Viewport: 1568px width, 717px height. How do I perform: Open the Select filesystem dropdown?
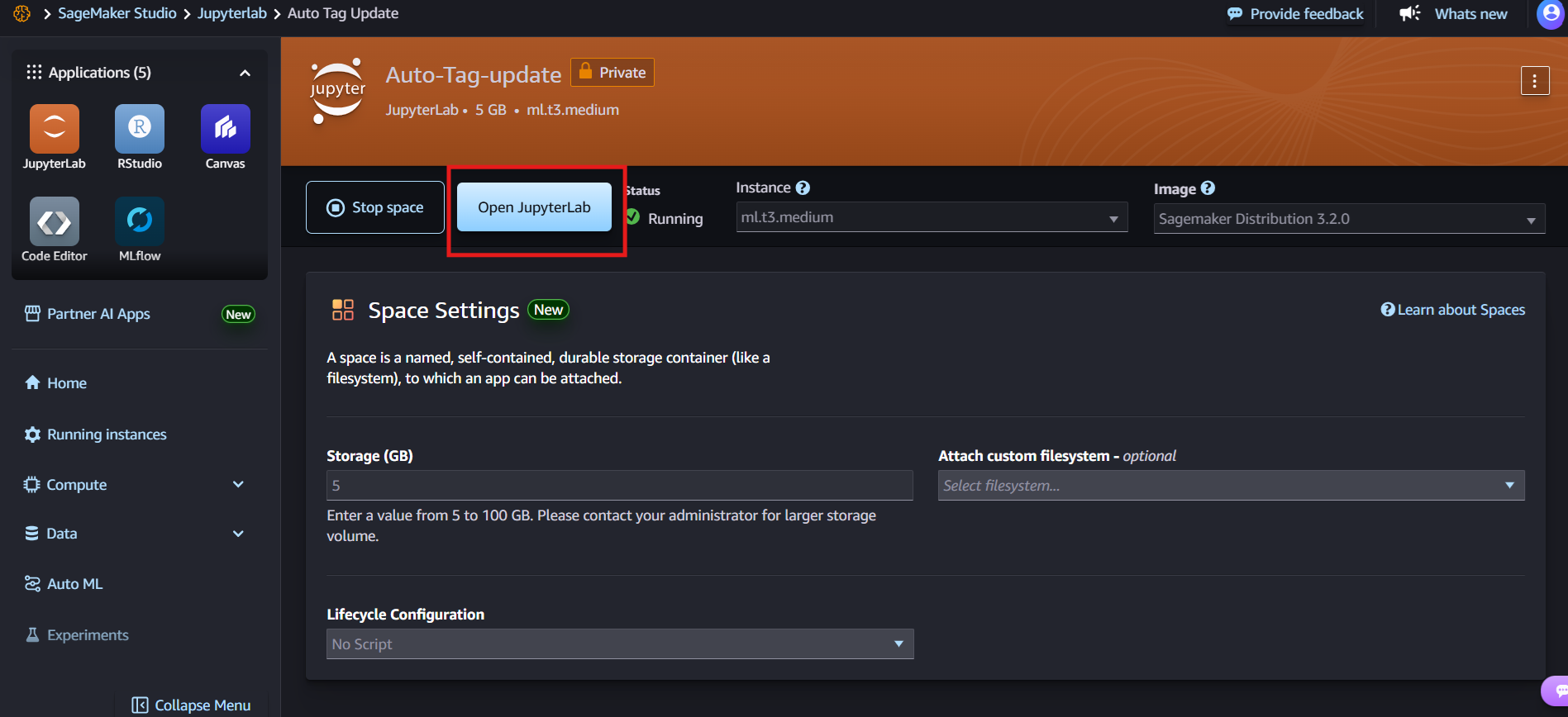pyautogui.click(x=1231, y=486)
